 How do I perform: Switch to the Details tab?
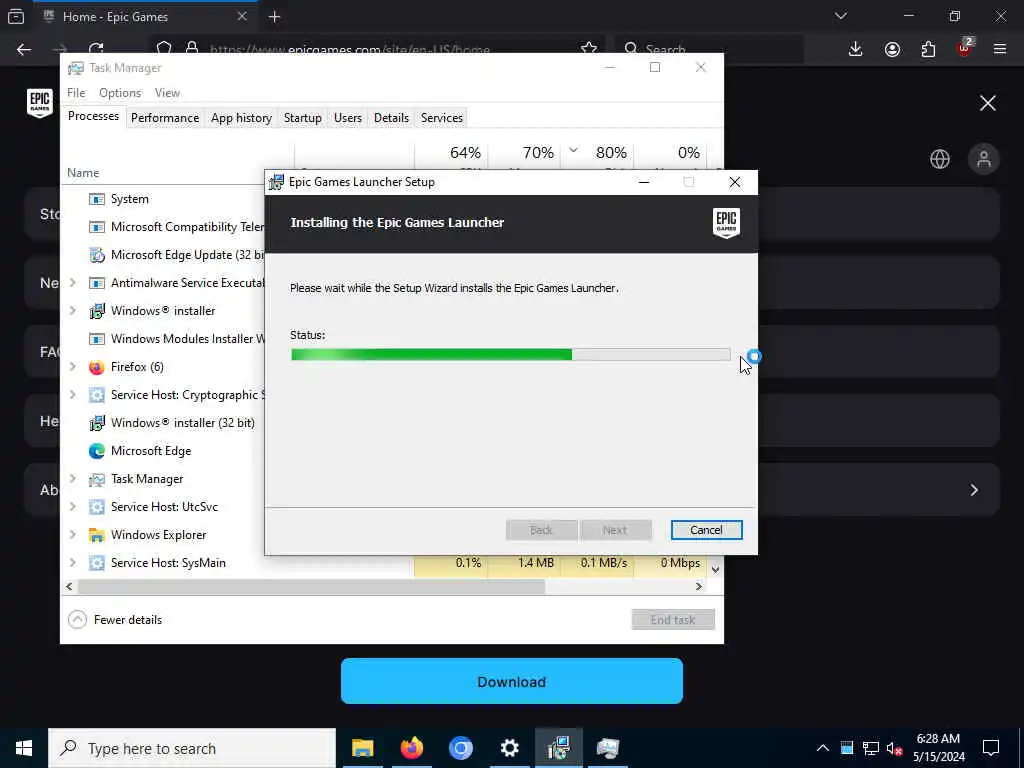pos(391,118)
